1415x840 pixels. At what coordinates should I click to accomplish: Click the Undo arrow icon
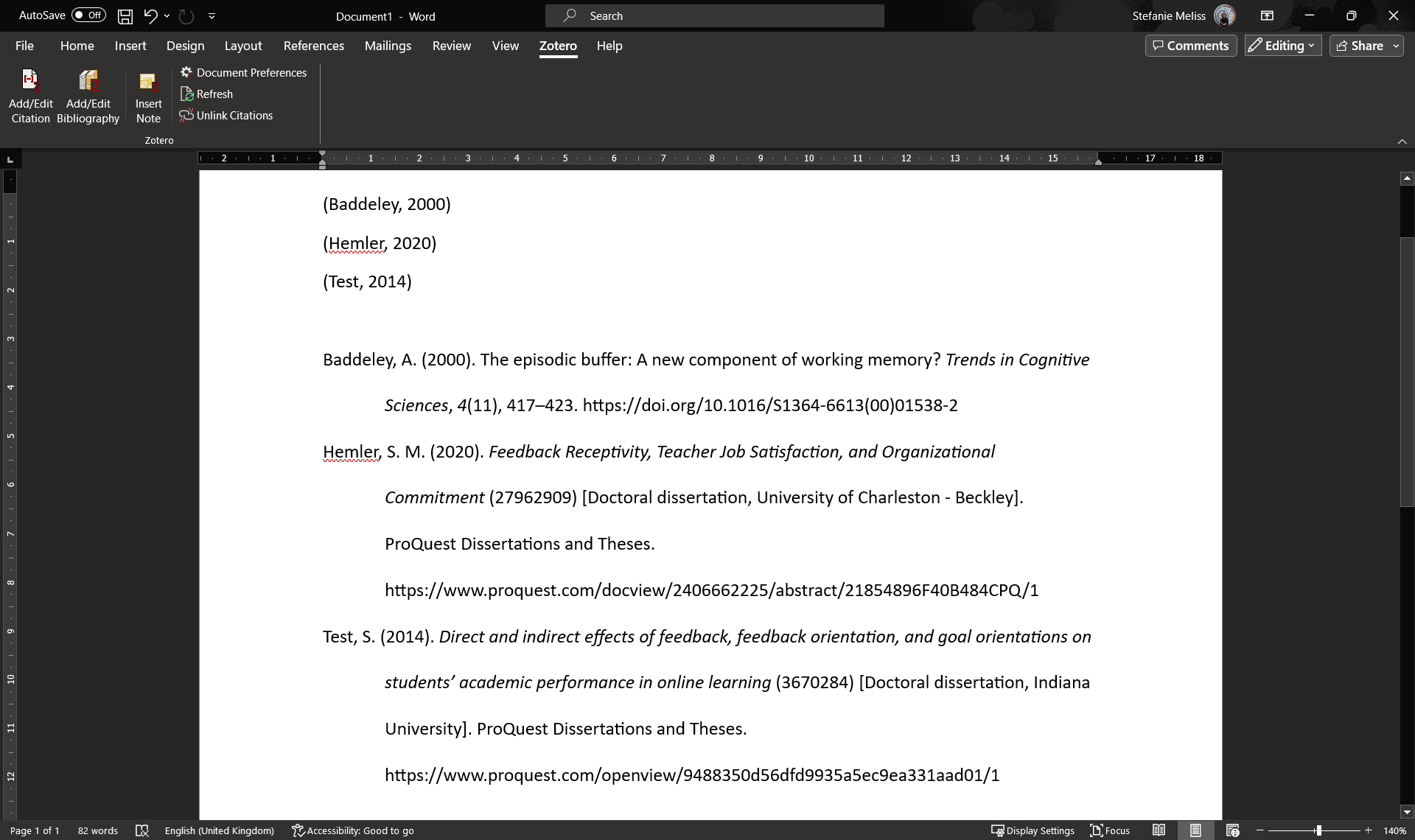click(x=150, y=15)
